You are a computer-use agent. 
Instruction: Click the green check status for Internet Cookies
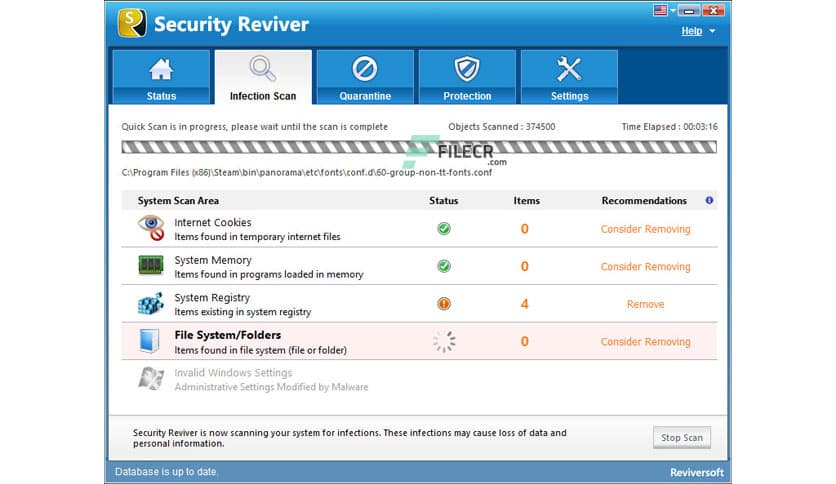click(444, 229)
